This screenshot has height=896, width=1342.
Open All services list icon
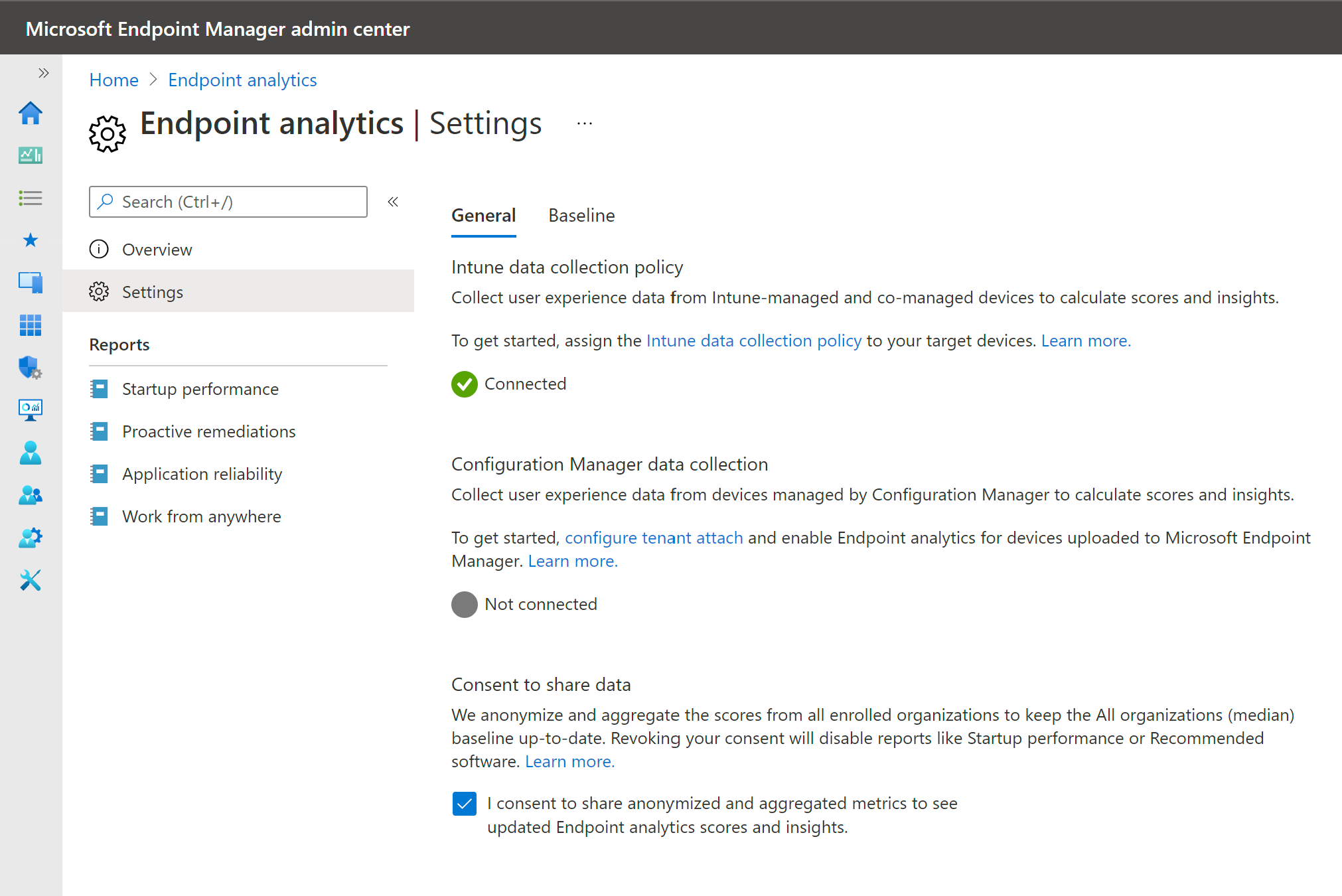[x=31, y=198]
